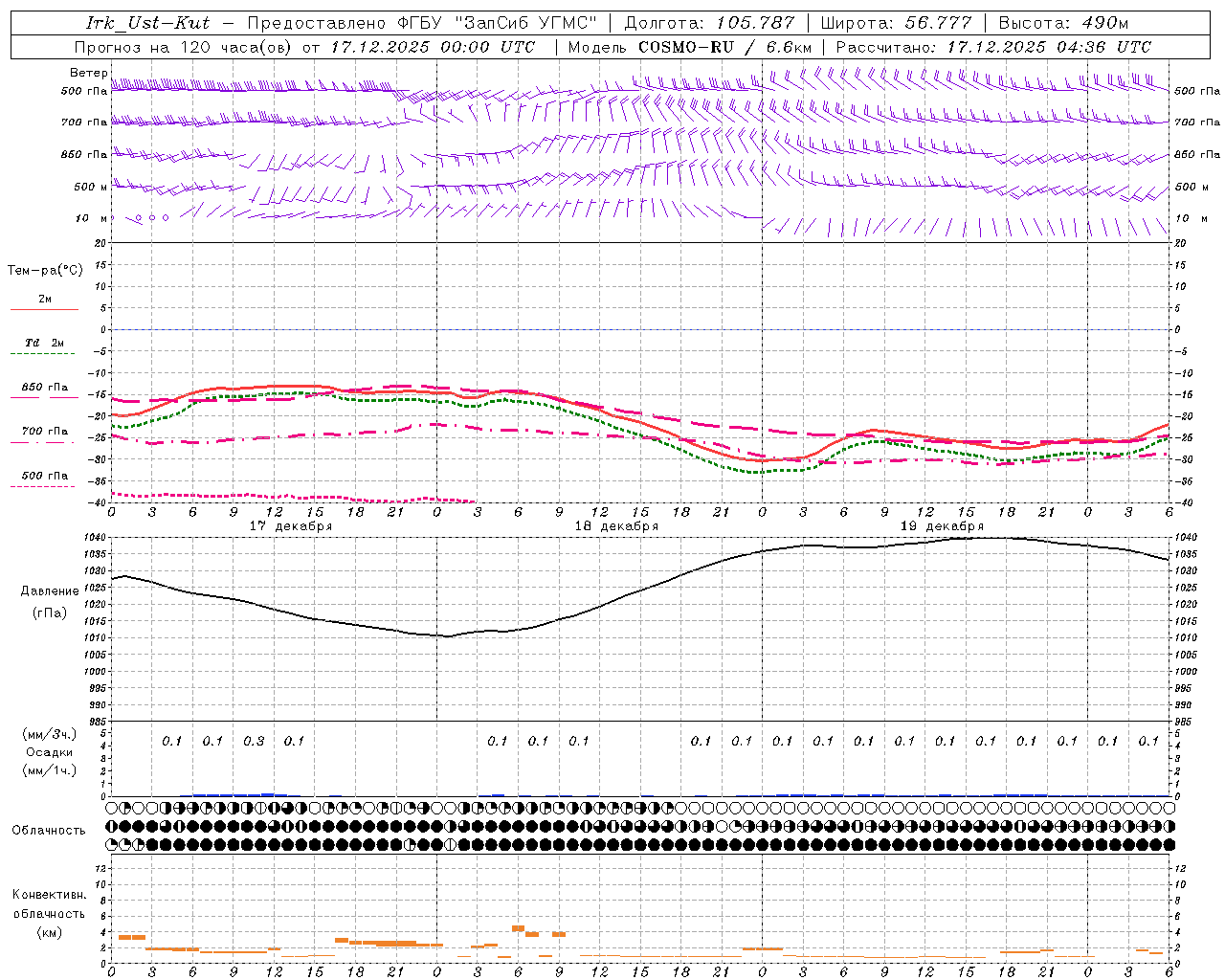Image resolution: width=1225 pixels, height=980 pixels.
Task: Click the solid red 2м legend line sample
Action: pyautogui.click(x=44, y=309)
